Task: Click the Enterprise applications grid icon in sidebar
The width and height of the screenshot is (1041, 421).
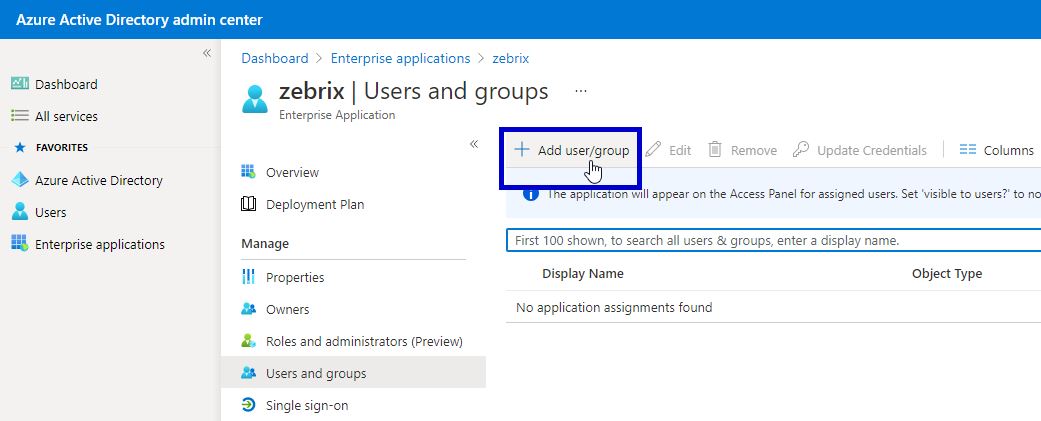Action: click(20, 243)
